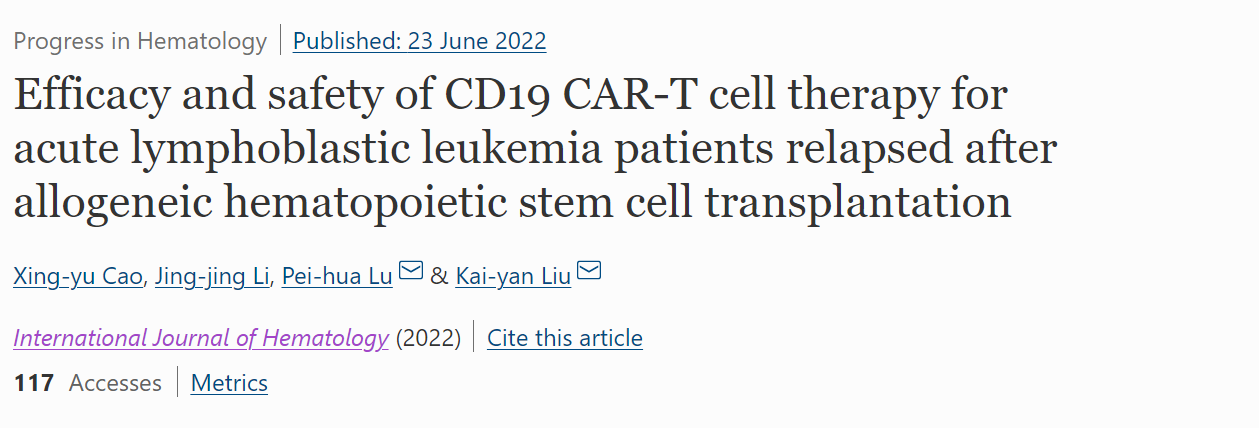
Task: Select the Jing-jing Li author link
Action: tap(211, 277)
